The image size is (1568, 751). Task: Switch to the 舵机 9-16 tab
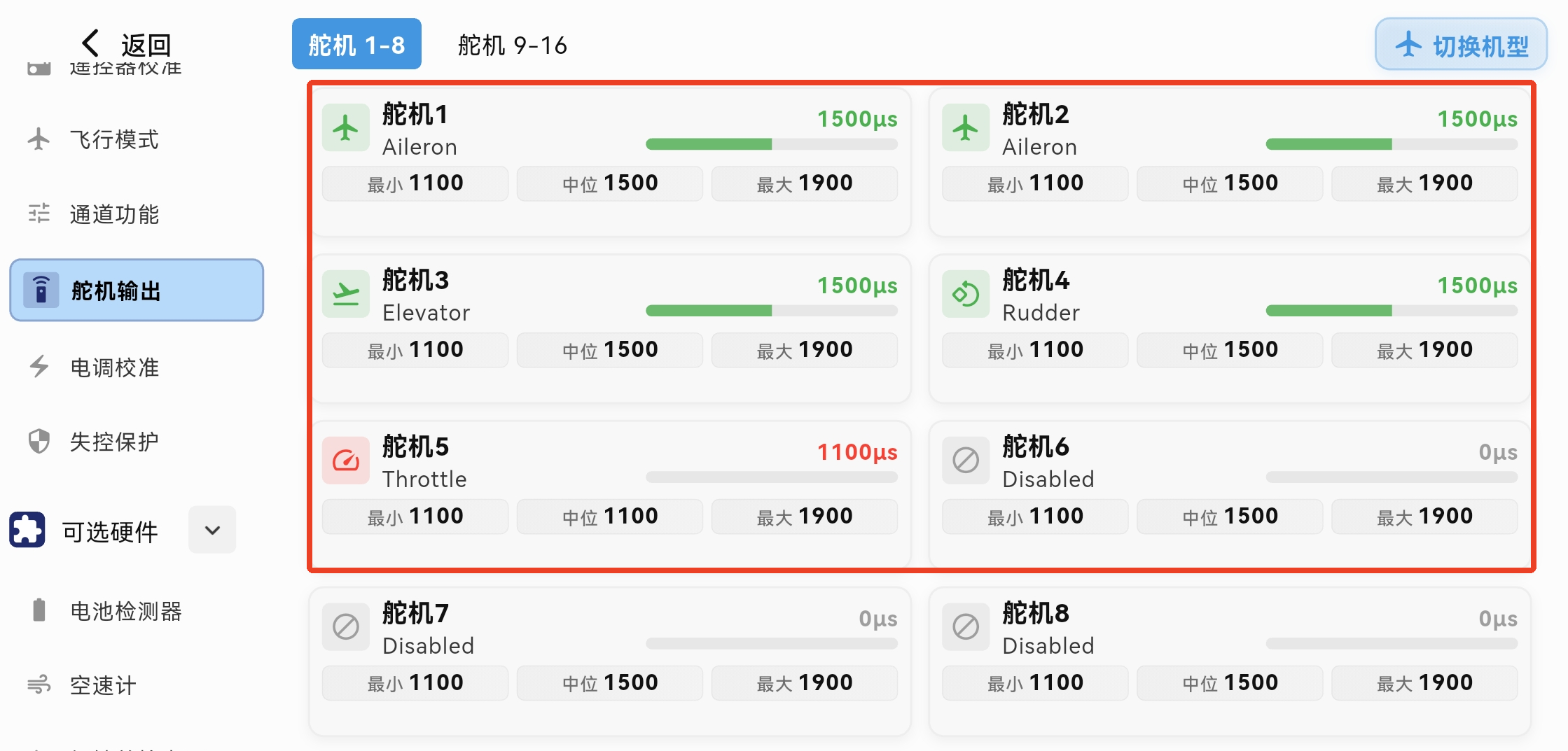click(512, 45)
